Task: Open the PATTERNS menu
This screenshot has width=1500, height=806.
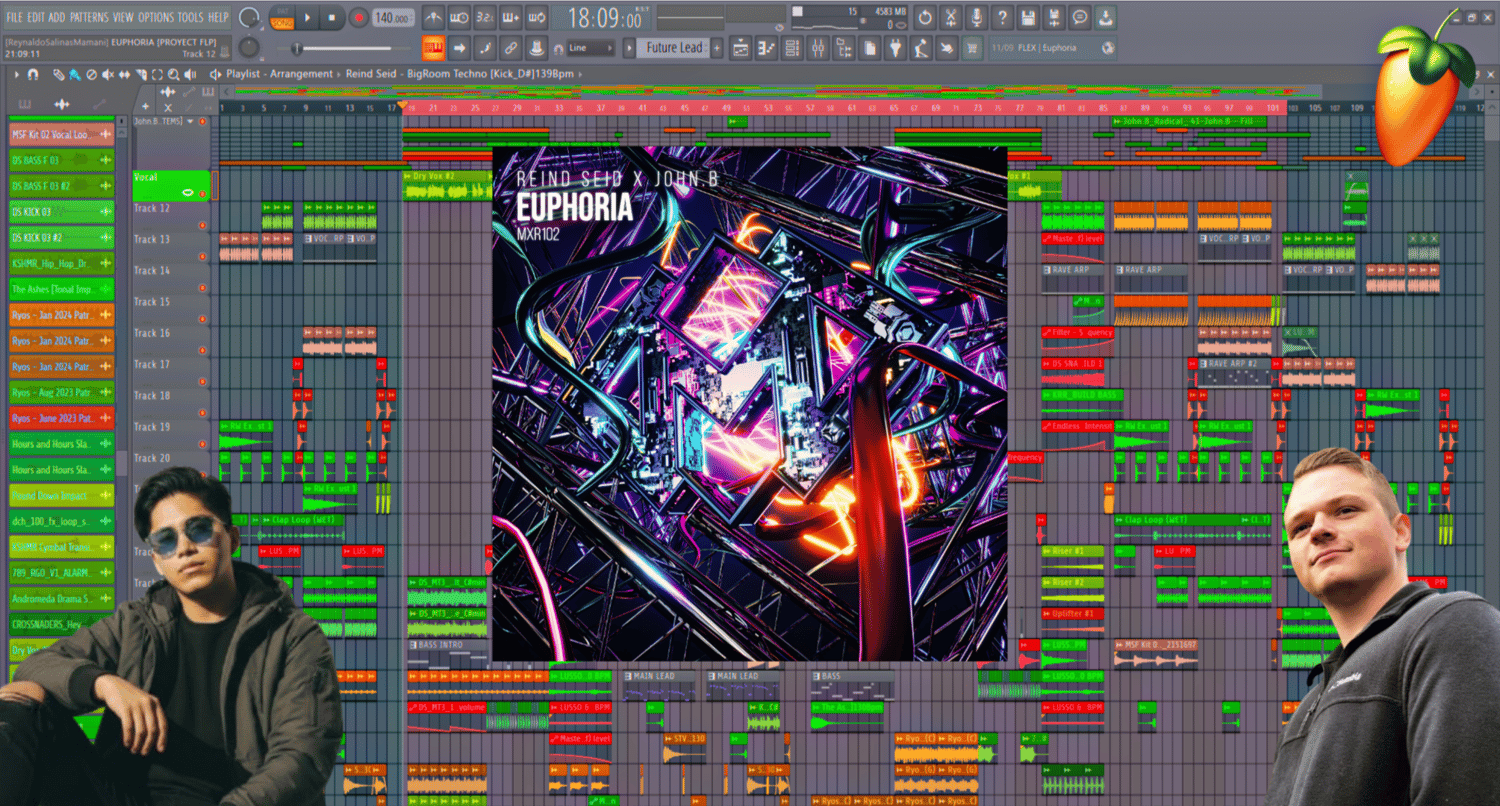Action: [x=89, y=18]
